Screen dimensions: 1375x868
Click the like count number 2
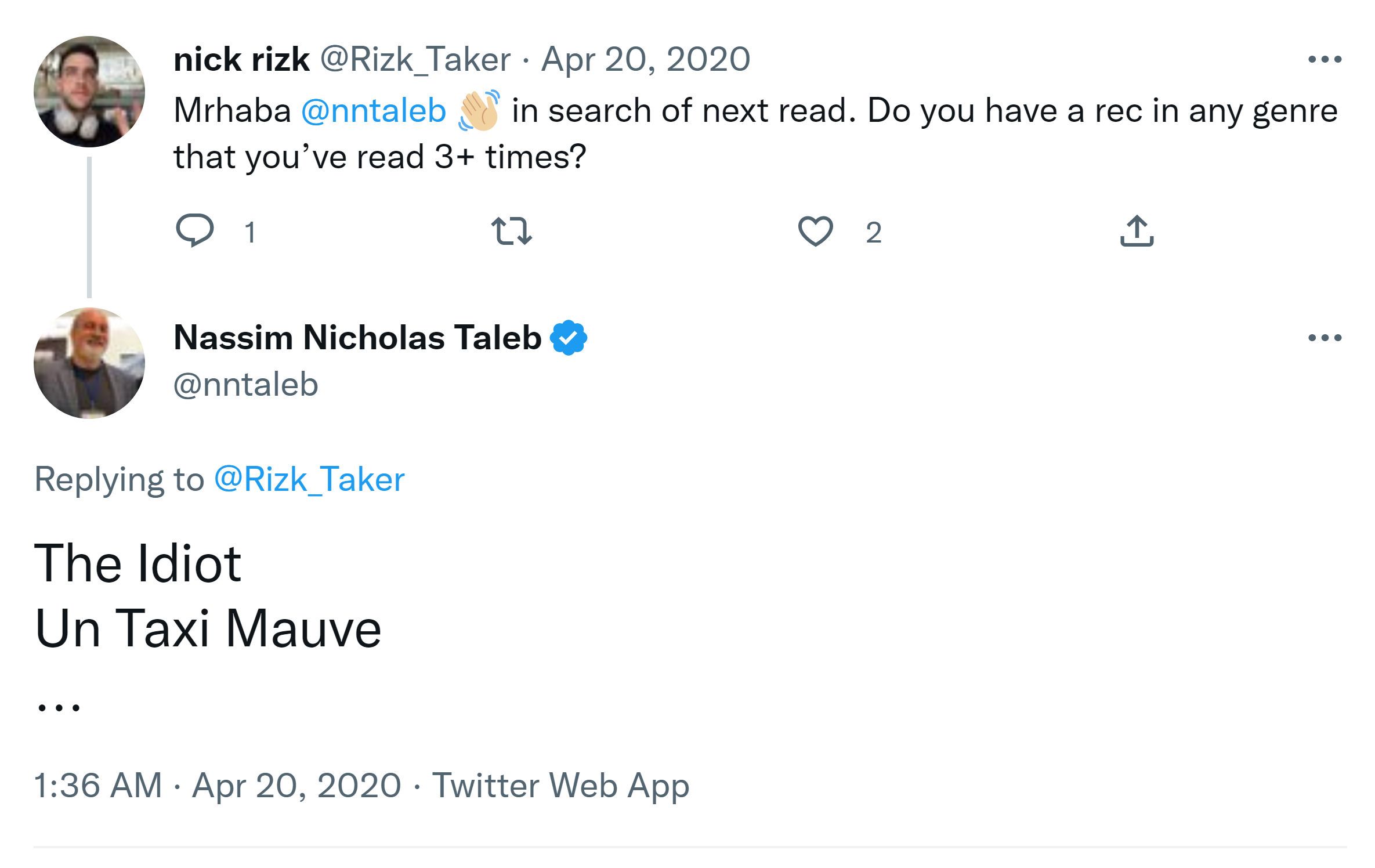(x=874, y=232)
